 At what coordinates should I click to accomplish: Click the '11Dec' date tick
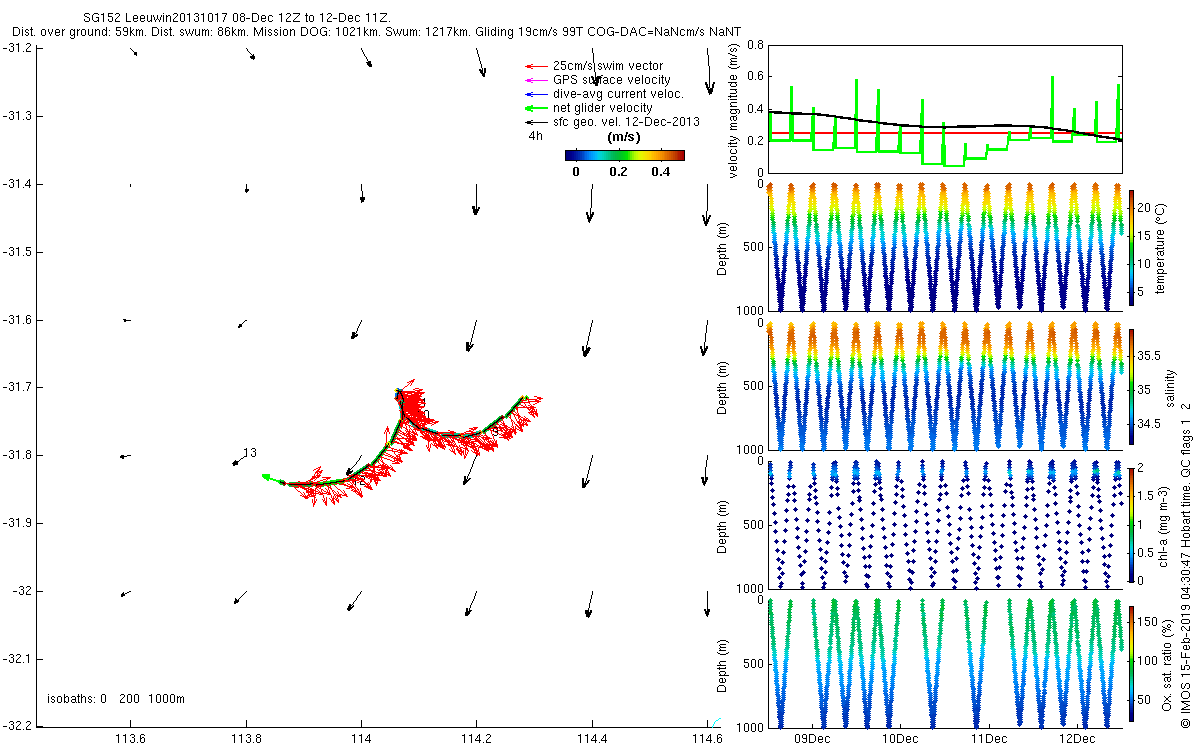[987, 739]
